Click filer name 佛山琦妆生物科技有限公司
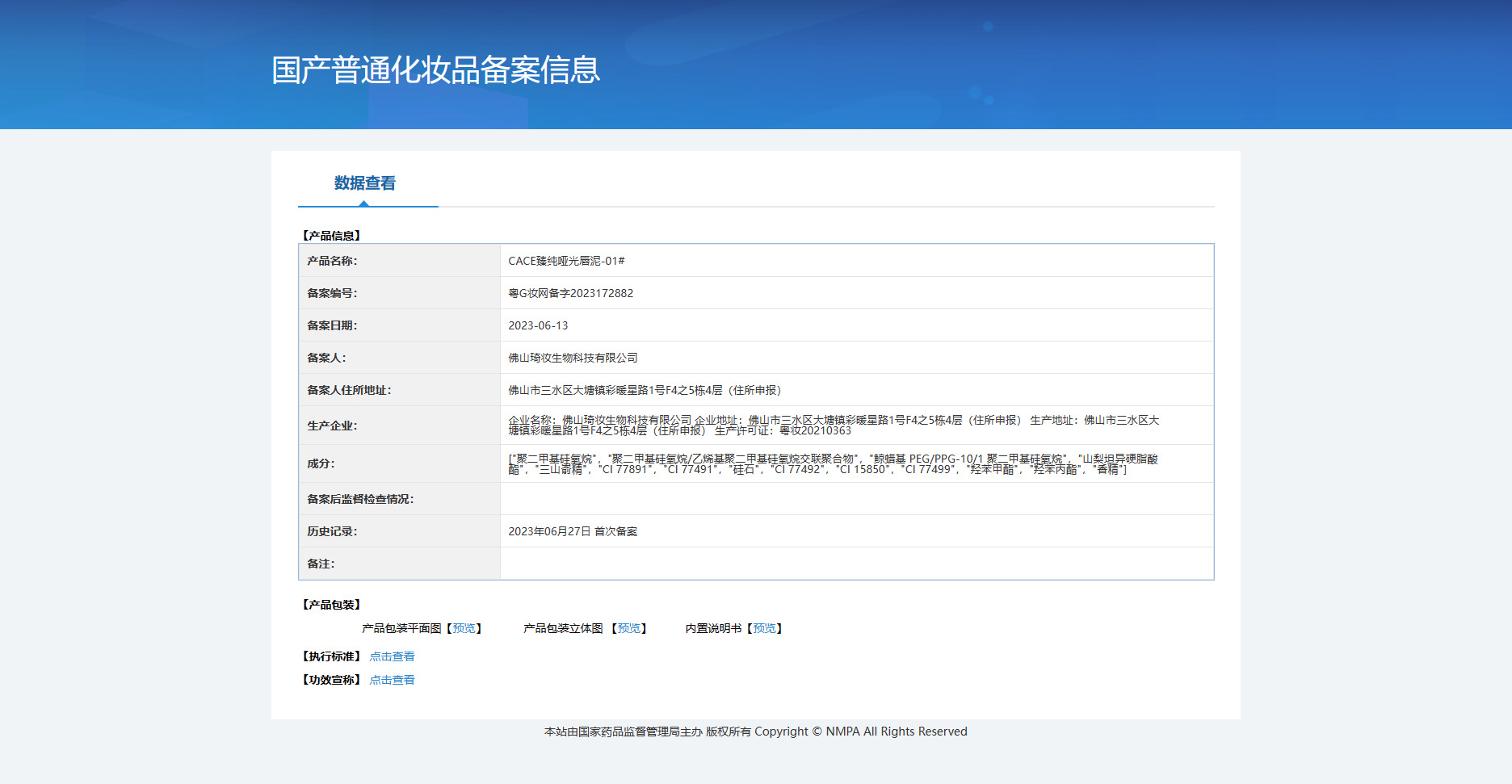This screenshot has width=1512, height=784. (x=573, y=358)
